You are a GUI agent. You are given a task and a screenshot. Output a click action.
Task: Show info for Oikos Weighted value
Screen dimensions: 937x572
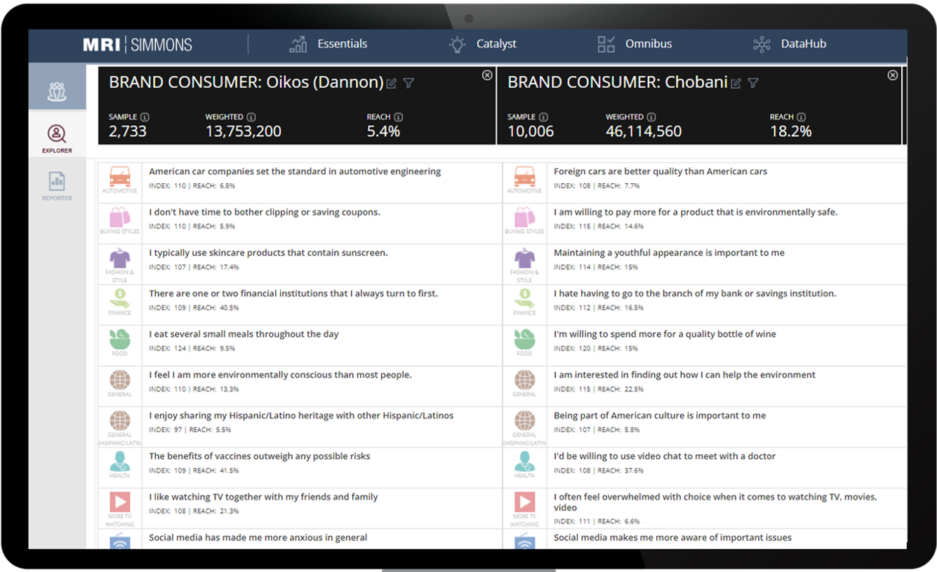point(250,117)
